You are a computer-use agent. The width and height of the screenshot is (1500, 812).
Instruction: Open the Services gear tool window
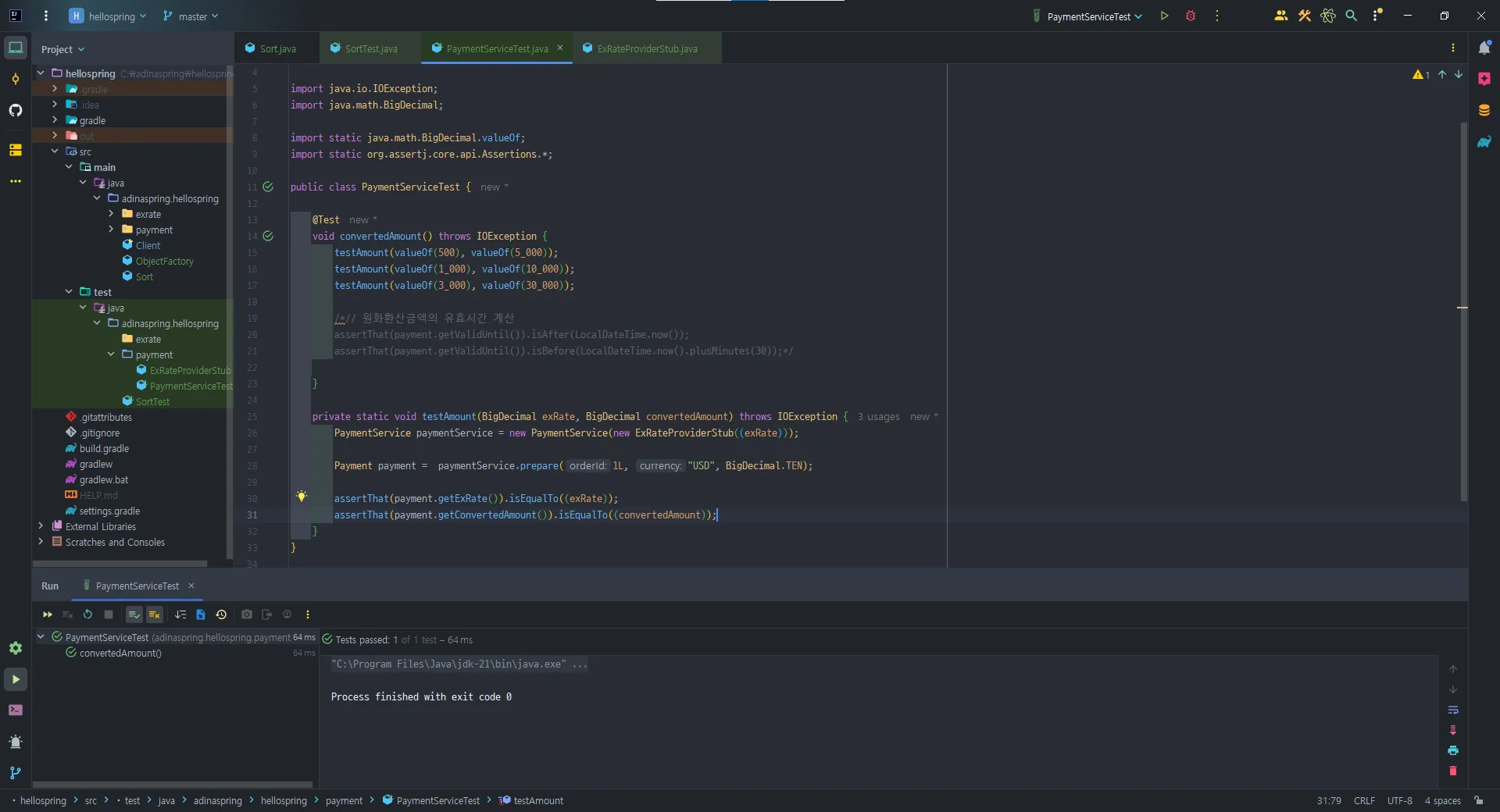click(x=16, y=648)
